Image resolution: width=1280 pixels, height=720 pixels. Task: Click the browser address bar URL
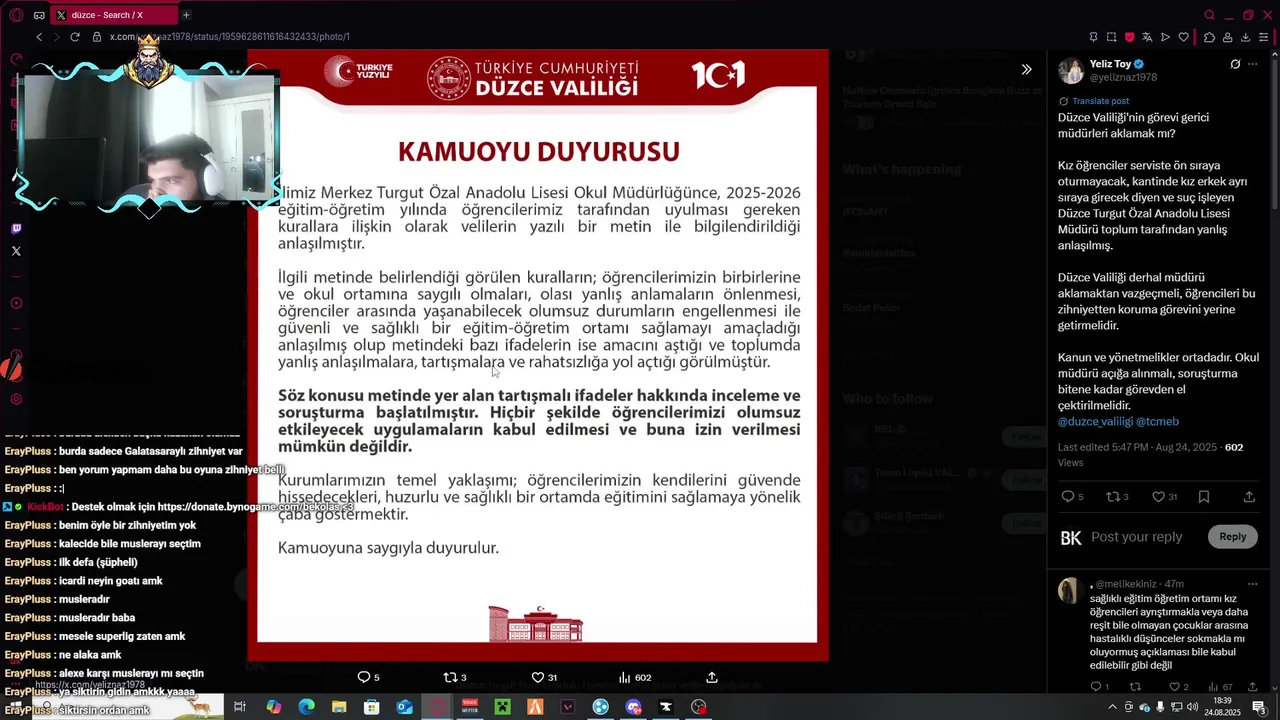(230, 37)
